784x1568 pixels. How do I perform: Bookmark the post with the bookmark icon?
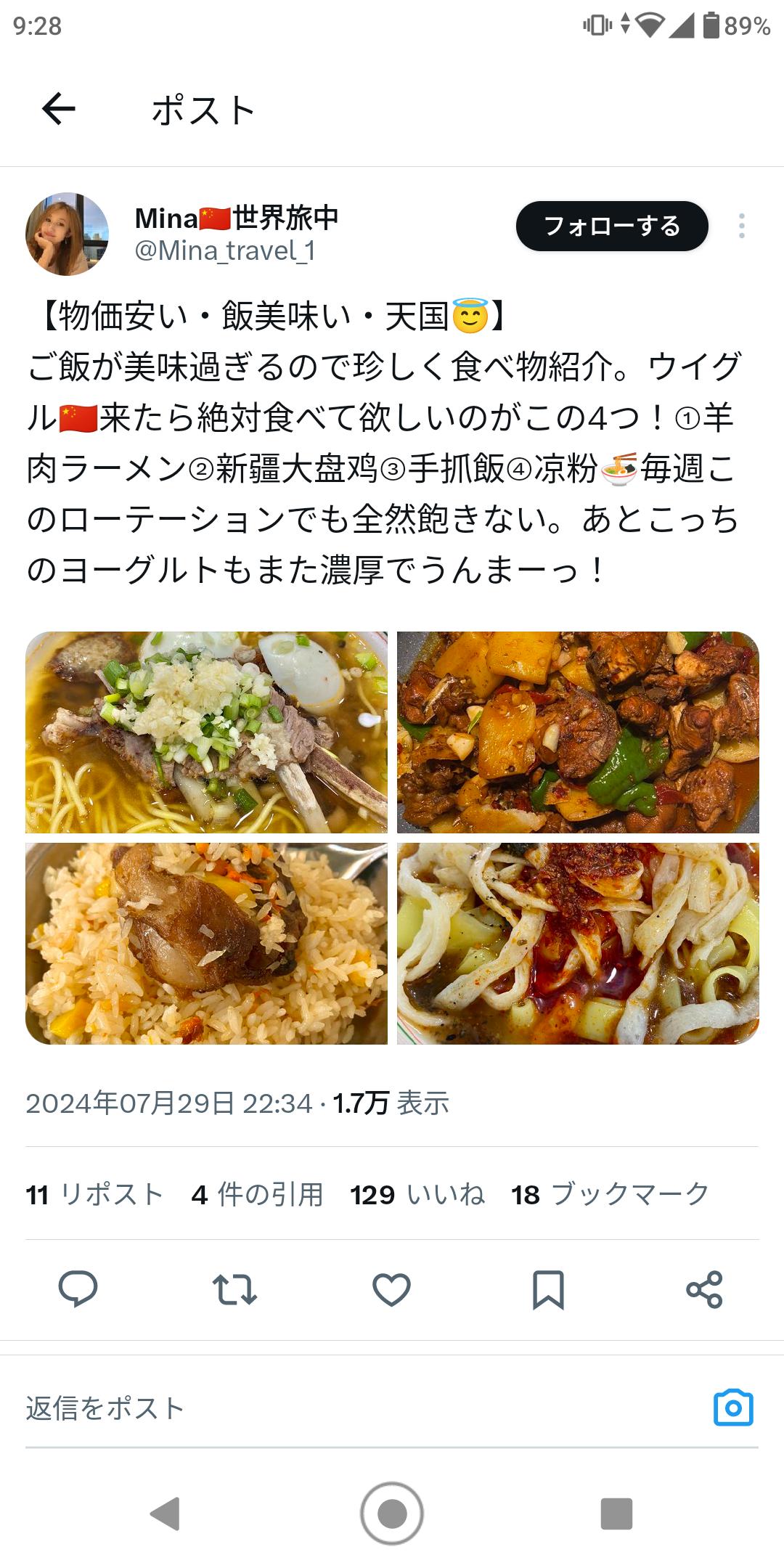(548, 1289)
